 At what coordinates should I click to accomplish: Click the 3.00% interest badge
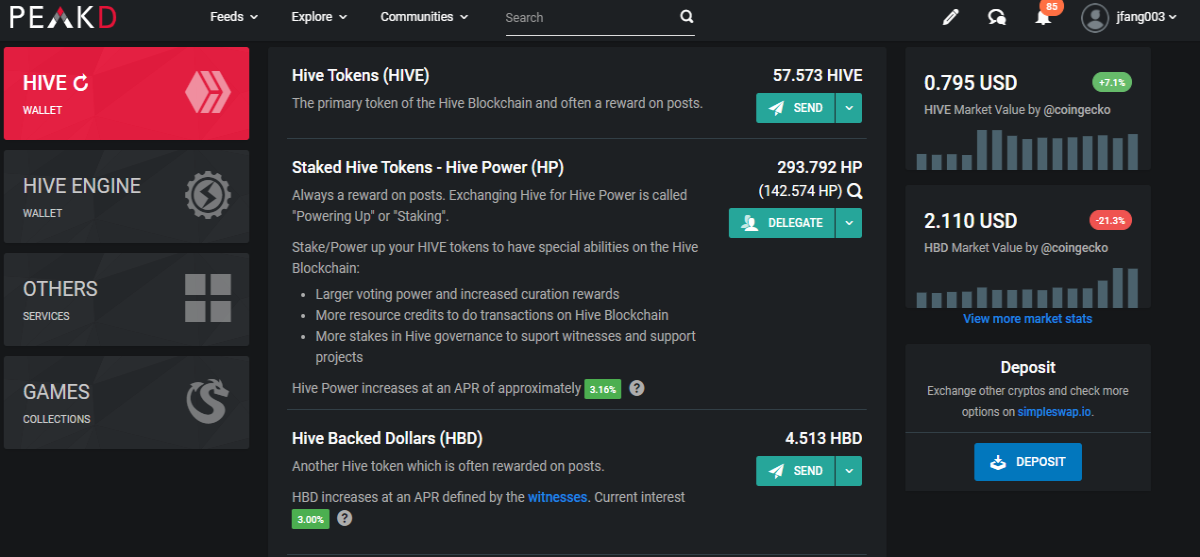pos(310,519)
